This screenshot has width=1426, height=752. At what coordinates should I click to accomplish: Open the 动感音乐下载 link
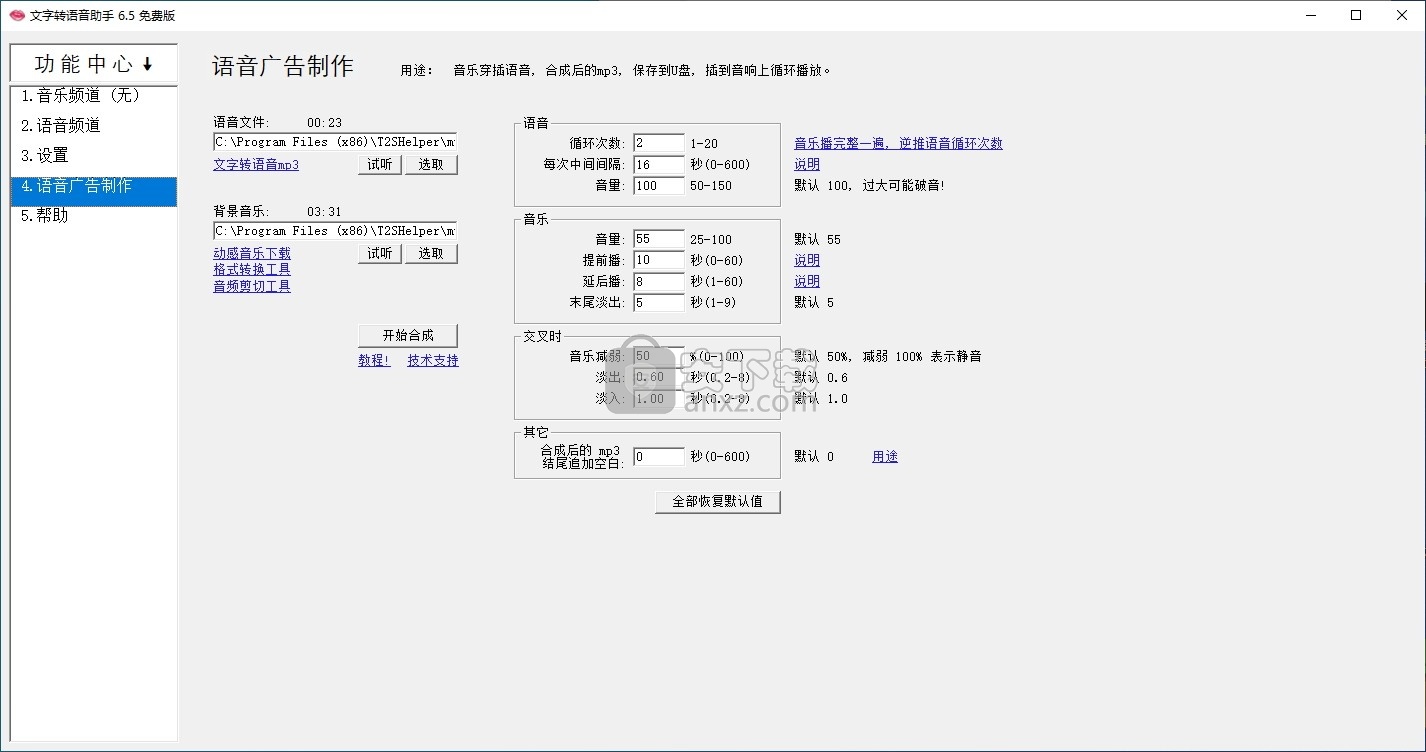point(252,254)
